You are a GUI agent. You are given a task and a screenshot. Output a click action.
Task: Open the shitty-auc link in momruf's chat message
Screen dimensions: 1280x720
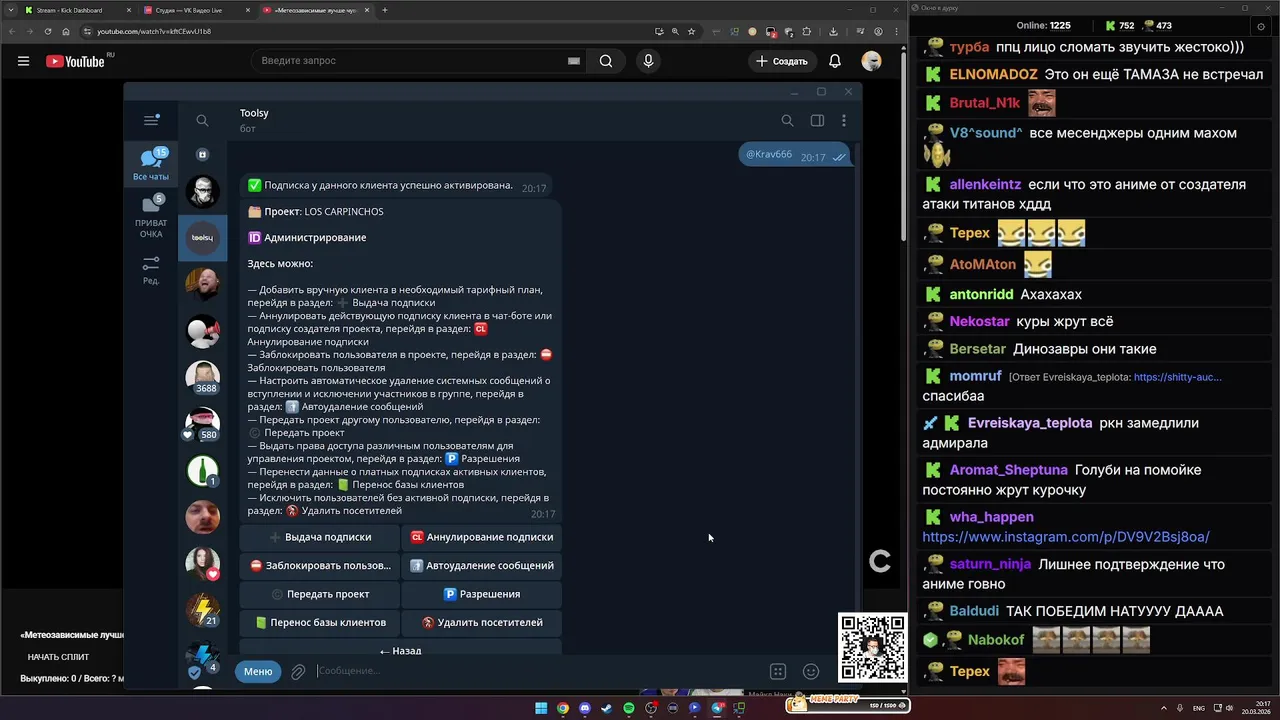pyautogui.click(x=1177, y=377)
